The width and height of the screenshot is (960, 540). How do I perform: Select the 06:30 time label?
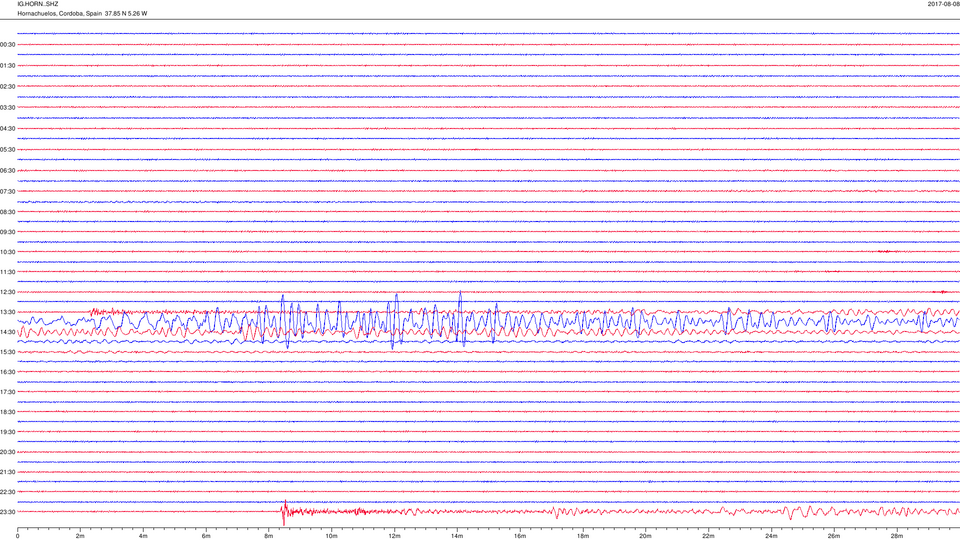tap(7, 171)
